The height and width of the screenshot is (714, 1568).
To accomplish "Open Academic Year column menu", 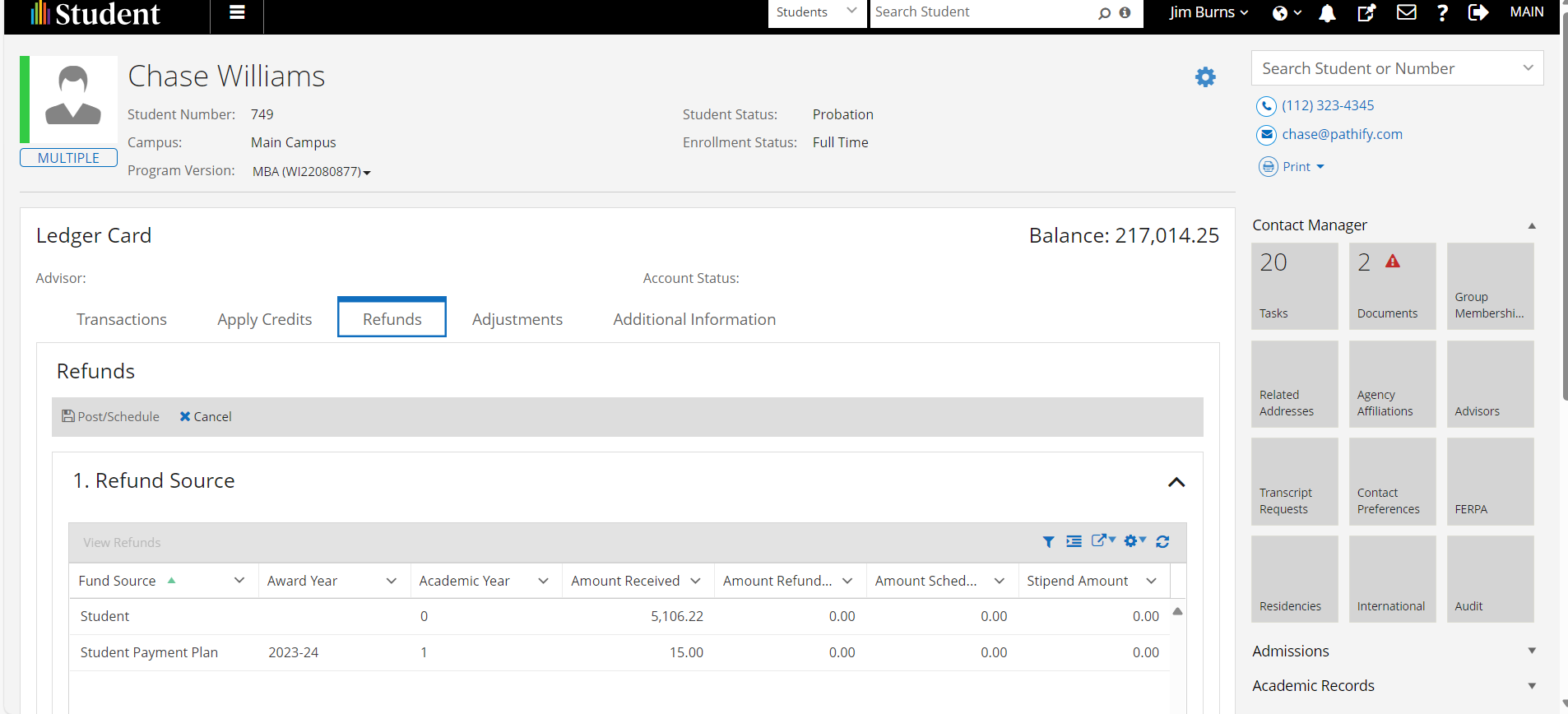I will 544,581.
